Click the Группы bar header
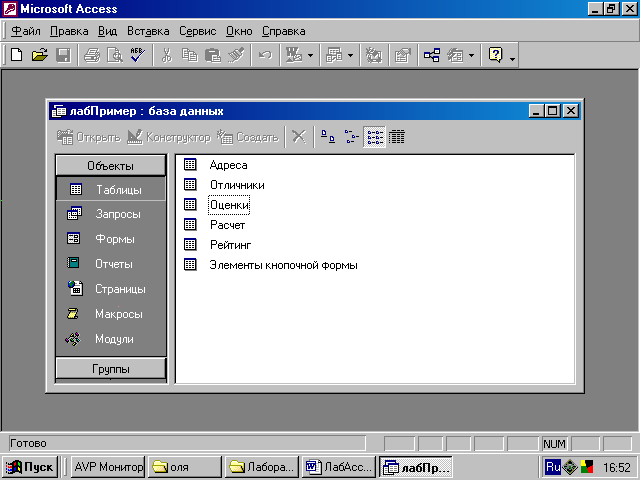Image resolution: width=640 pixels, height=480 pixels. (x=111, y=369)
